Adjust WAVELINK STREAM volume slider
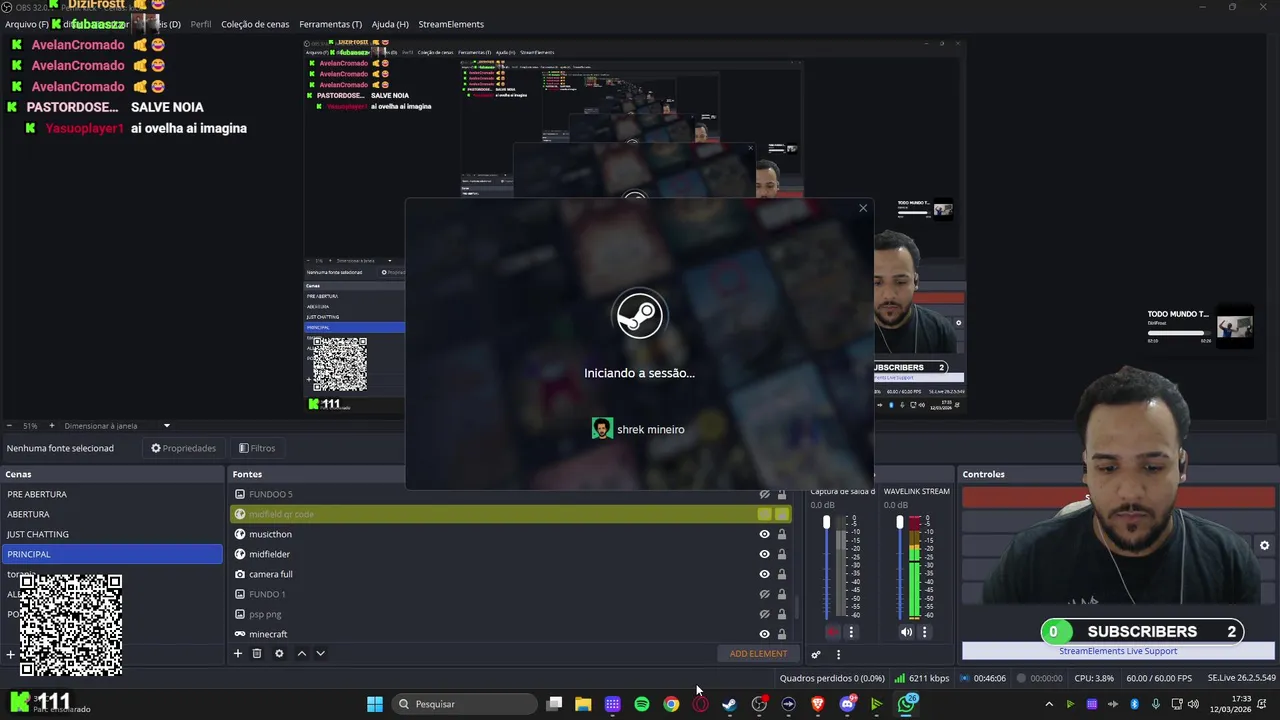The height and width of the screenshot is (720, 1280). tap(900, 523)
